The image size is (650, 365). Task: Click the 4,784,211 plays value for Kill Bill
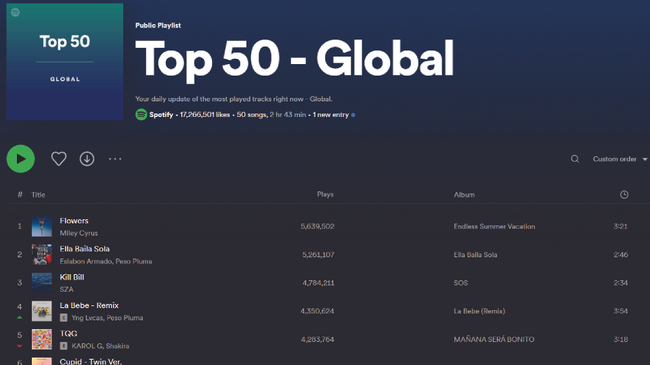pyautogui.click(x=318, y=283)
